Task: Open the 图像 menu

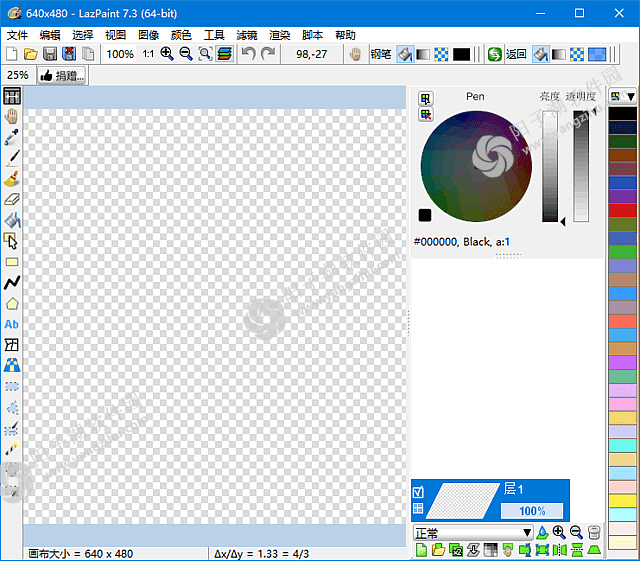Action: [148, 35]
